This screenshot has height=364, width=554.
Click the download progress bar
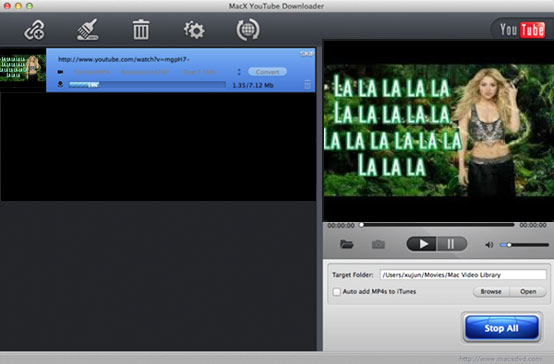pos(147,85)
